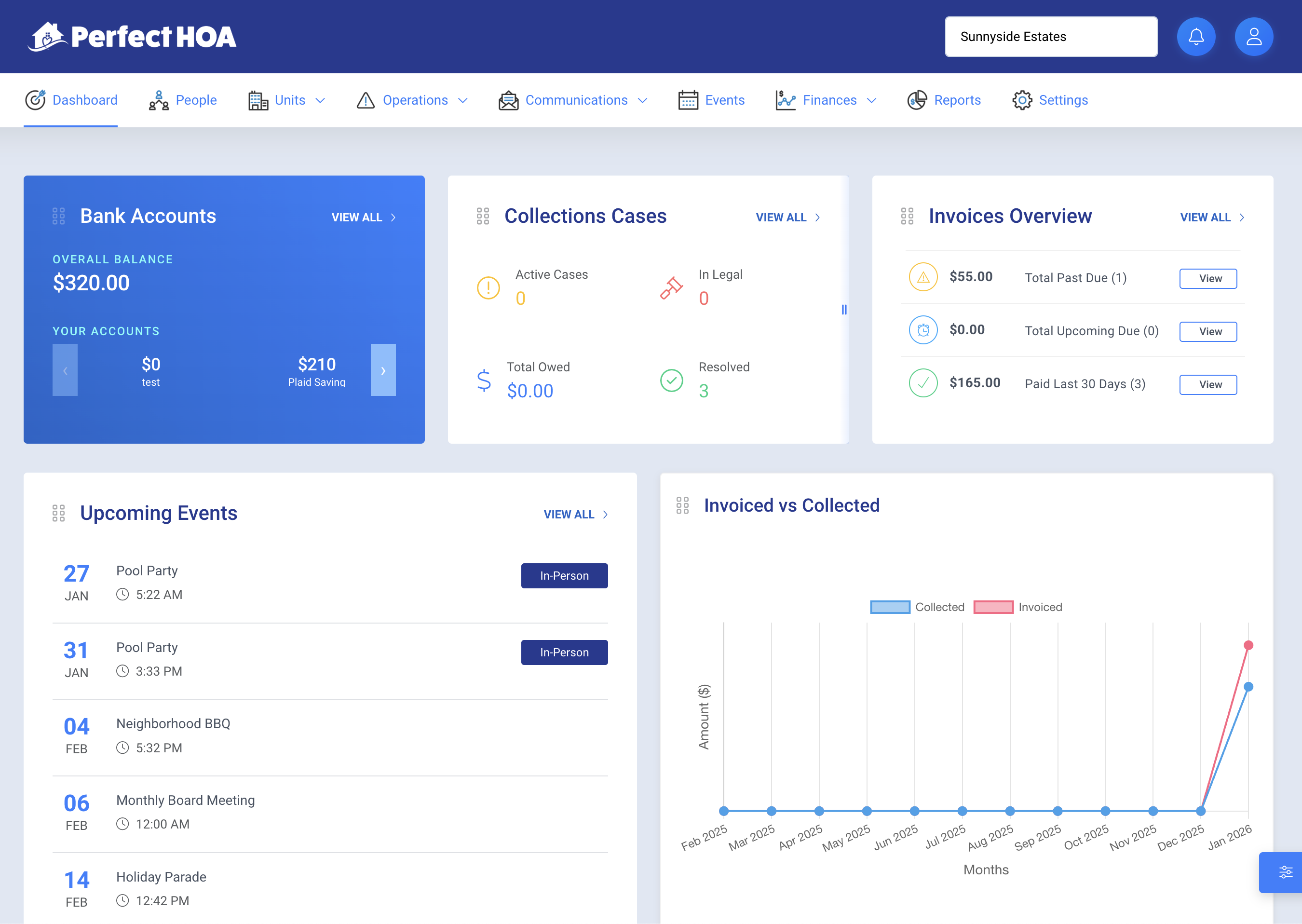Screen dimensions: 1302x924
Task: Click the Invoiced vs Collected grip icon
Action: pos(682,505)
